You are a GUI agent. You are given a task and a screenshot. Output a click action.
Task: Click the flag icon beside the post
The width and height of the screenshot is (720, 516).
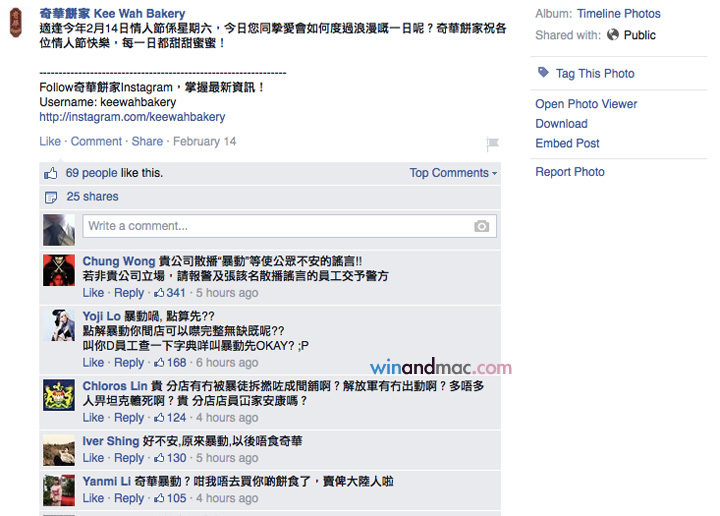[x=492, y=144]
